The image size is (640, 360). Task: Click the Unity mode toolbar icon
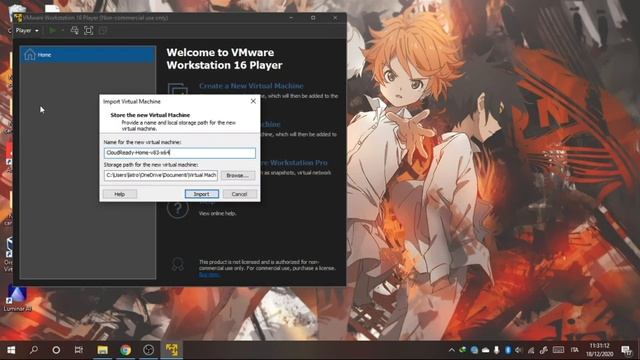coord(103,31)
